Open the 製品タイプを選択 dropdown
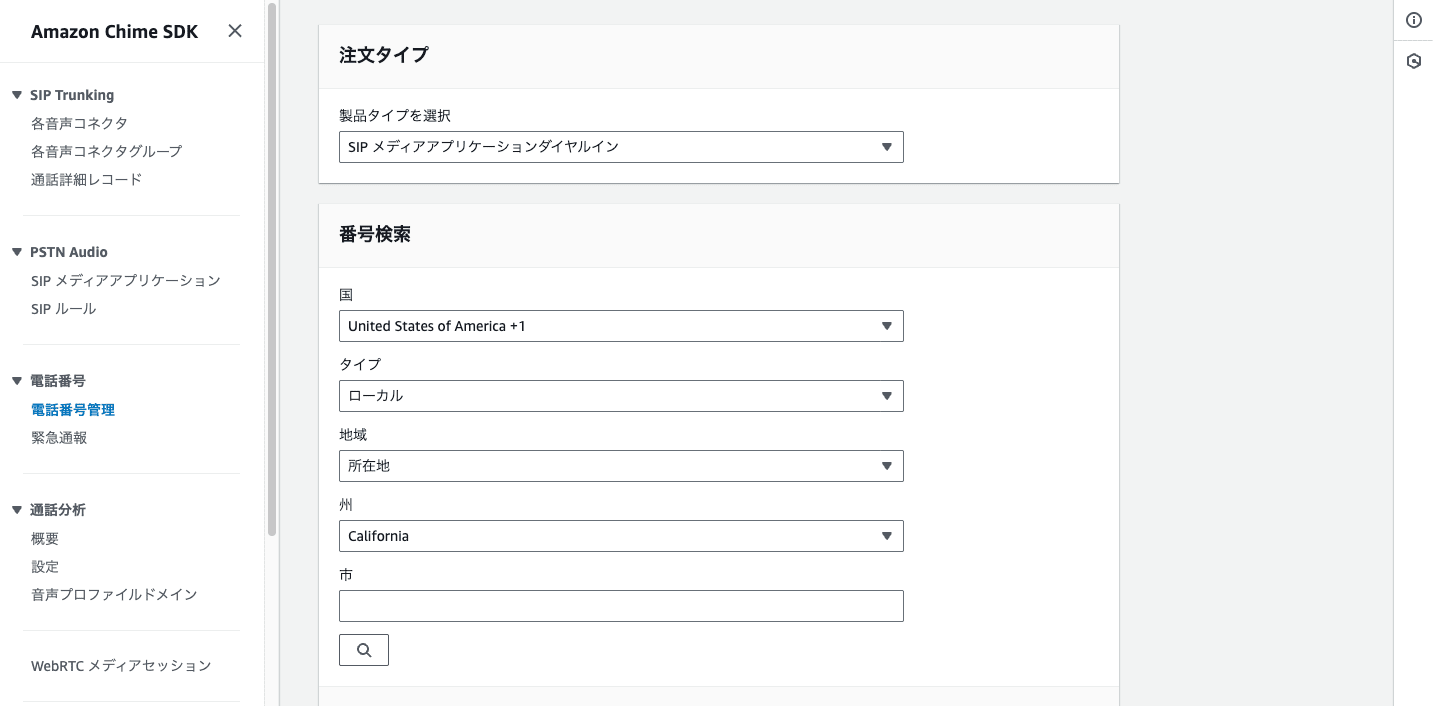 pyautogui.click(x=621, y=147)
